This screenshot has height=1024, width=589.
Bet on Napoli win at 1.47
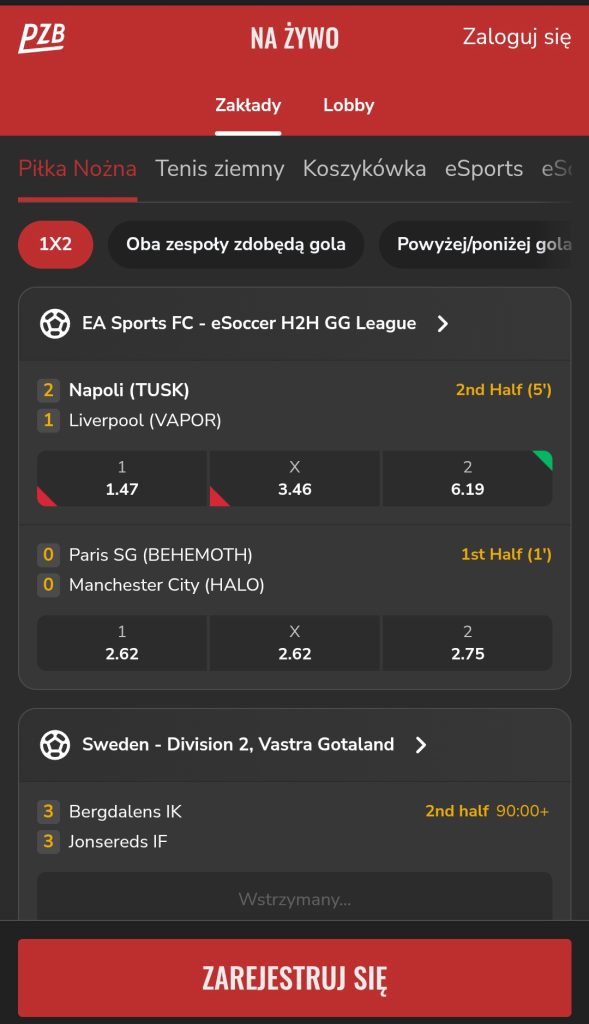click(122, 479)
